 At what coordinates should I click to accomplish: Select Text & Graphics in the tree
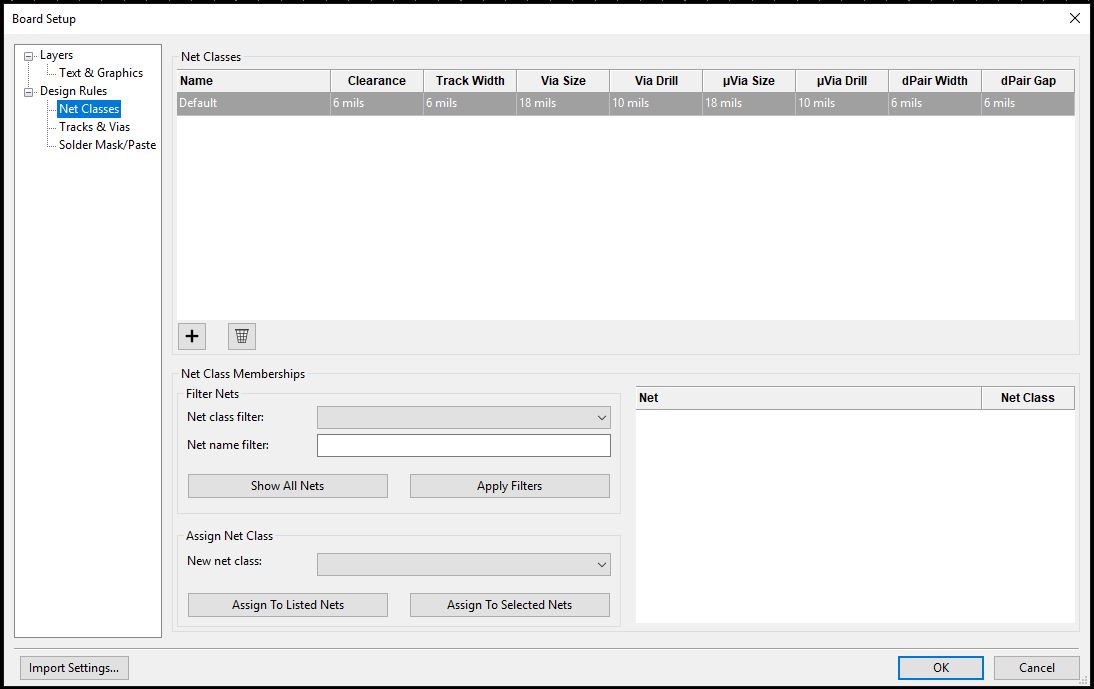(x=100, y=73)
